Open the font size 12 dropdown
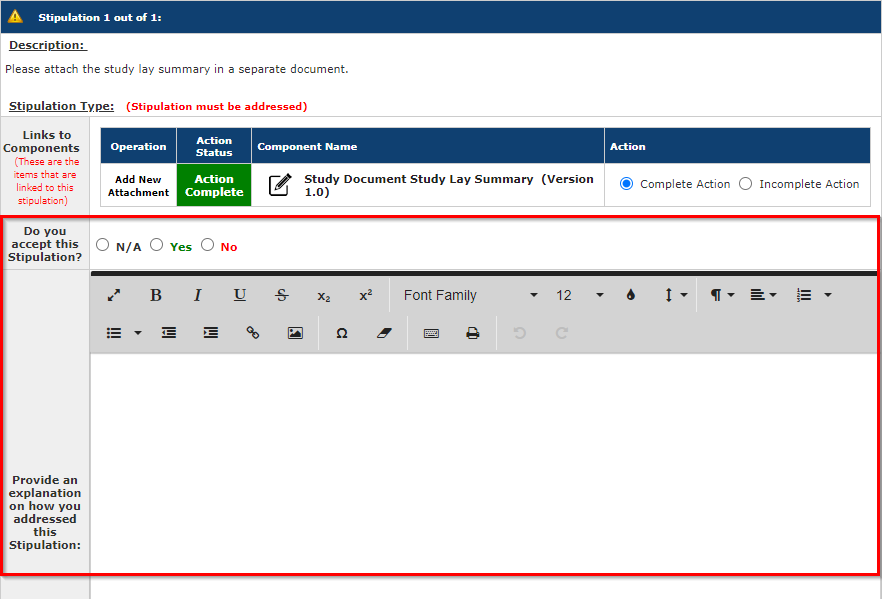The image size is (882, 599). coord(580,295)
